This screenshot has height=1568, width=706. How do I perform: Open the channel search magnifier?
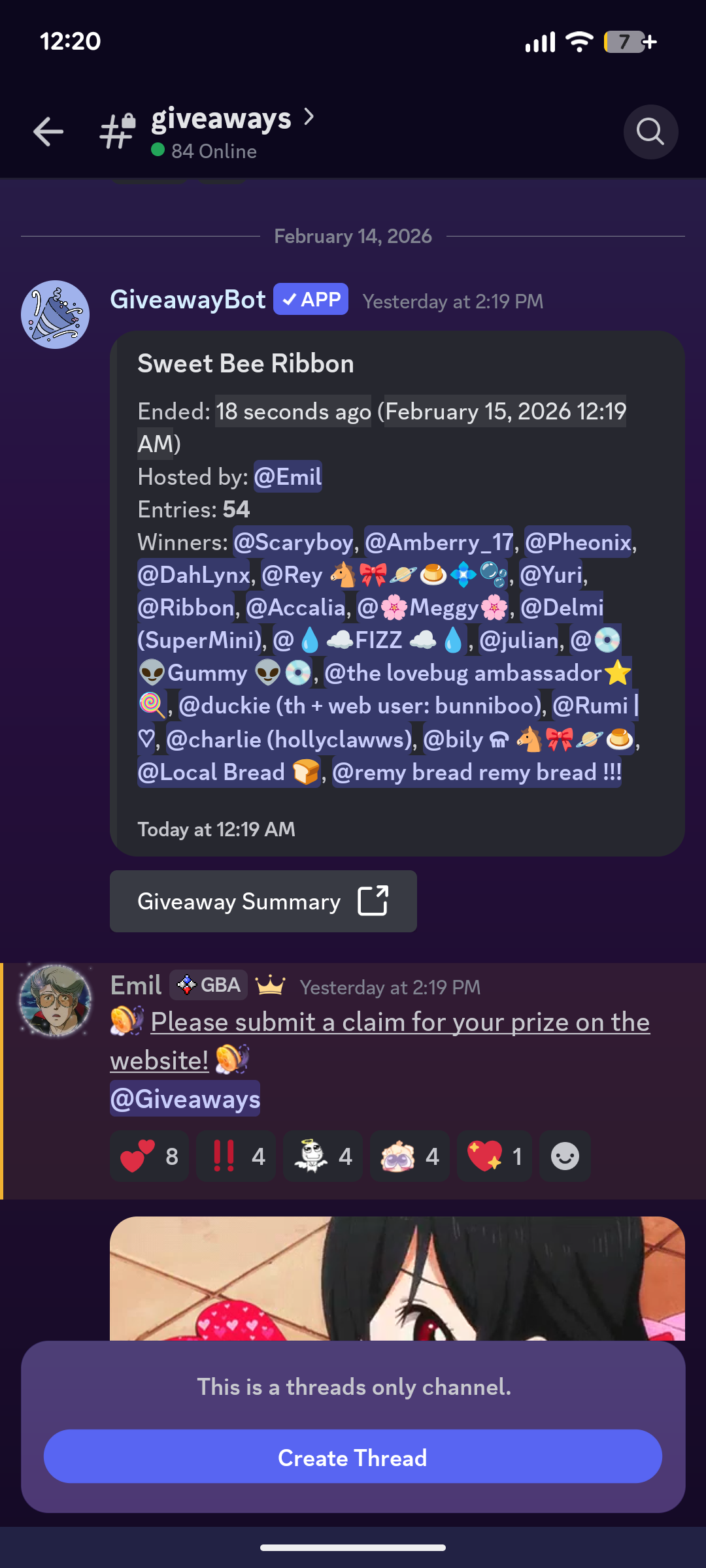coord(650,132)
